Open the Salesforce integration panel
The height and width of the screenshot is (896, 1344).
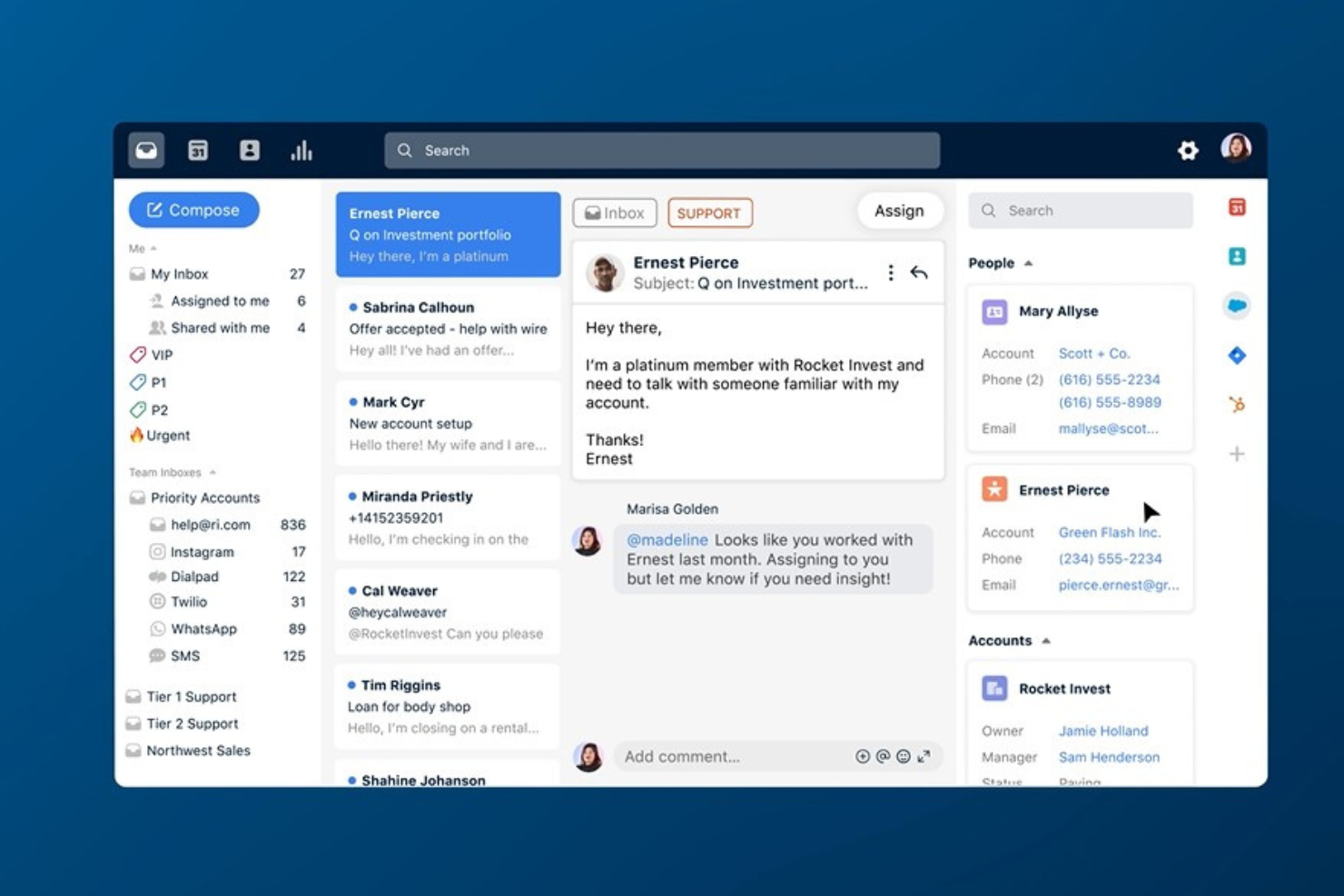tap(1237, 306)
